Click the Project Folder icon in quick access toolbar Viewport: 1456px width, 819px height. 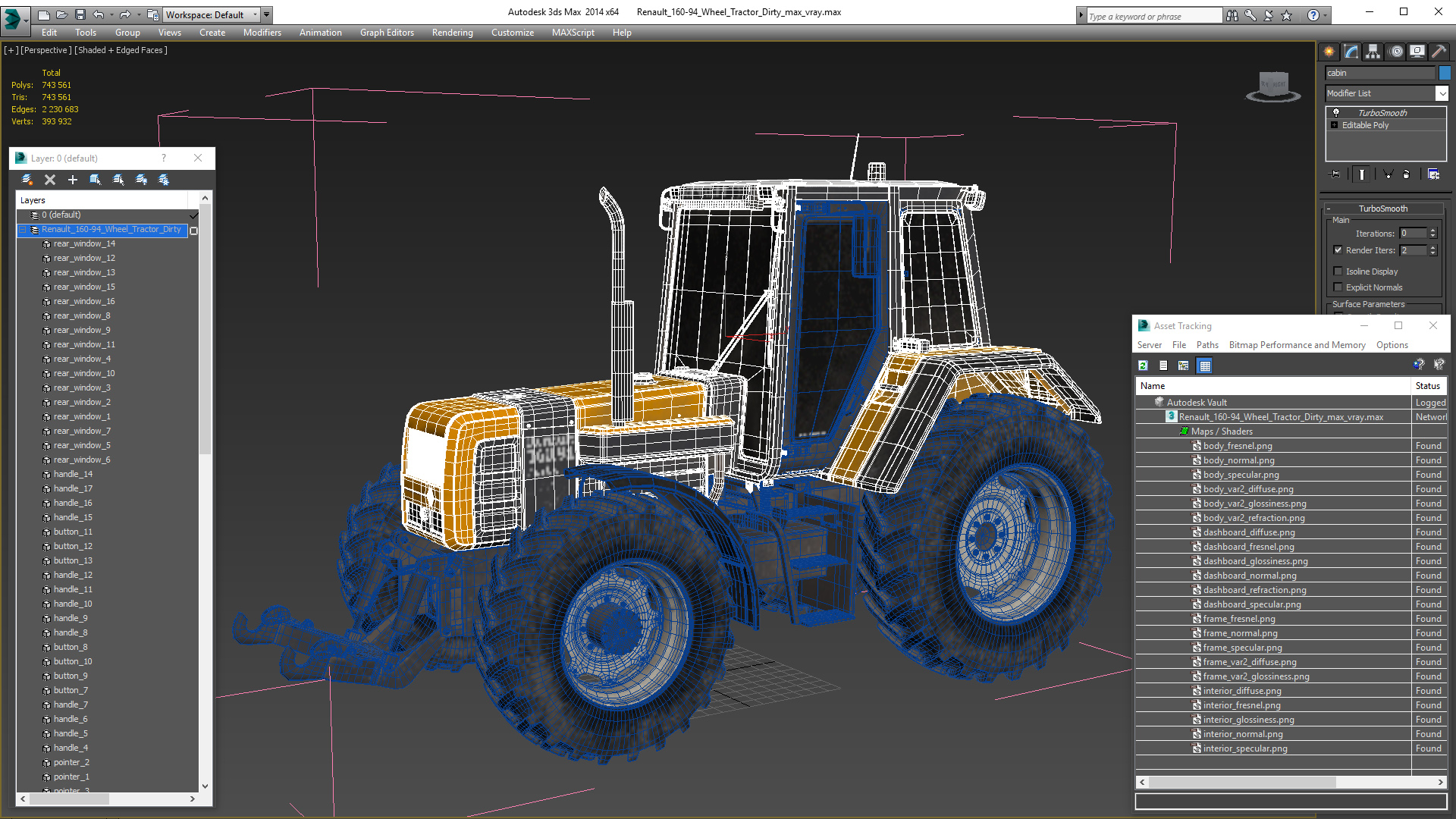coord(153,14)
